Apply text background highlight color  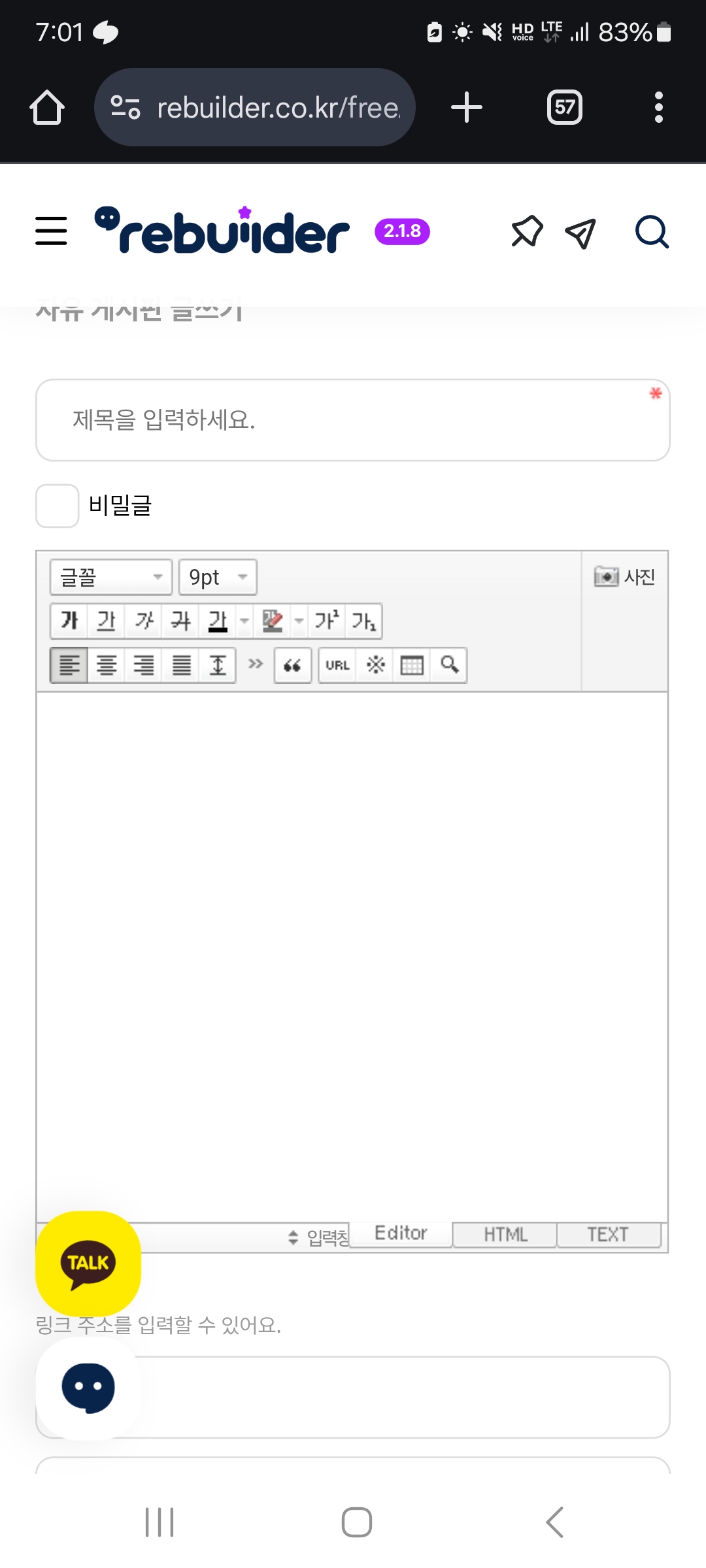[273, 621]
